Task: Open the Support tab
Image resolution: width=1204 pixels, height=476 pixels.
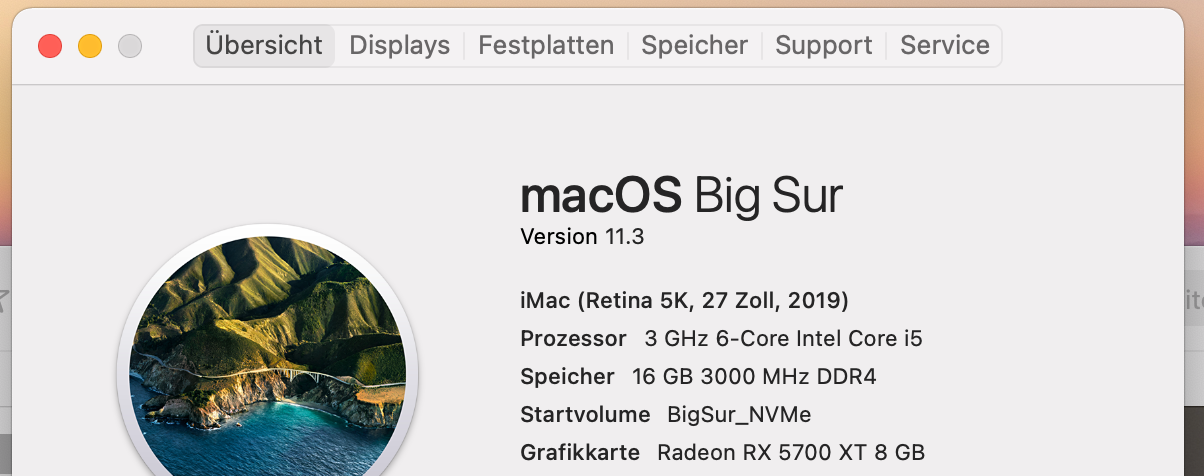Action: [x=824, y=46]
